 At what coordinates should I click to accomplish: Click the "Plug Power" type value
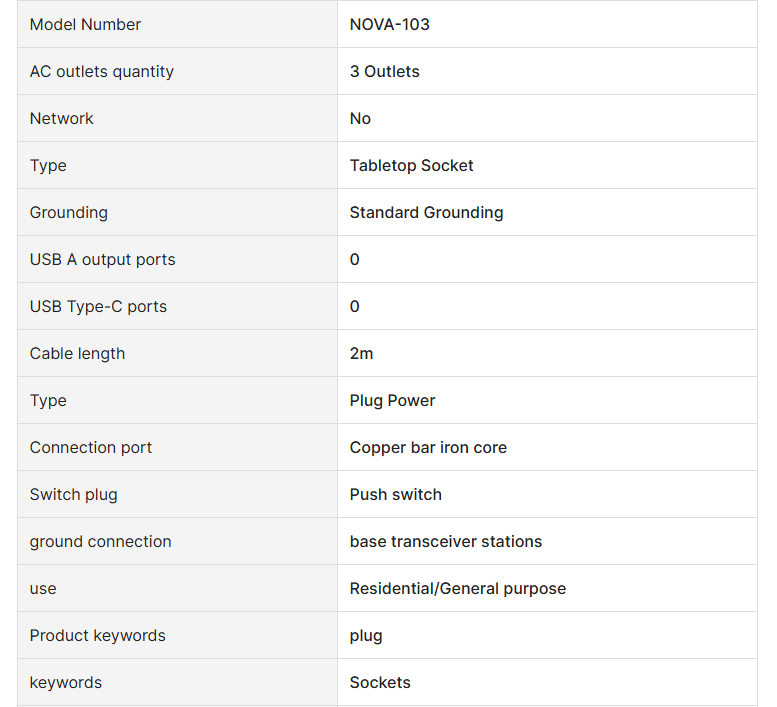(393, 400)
